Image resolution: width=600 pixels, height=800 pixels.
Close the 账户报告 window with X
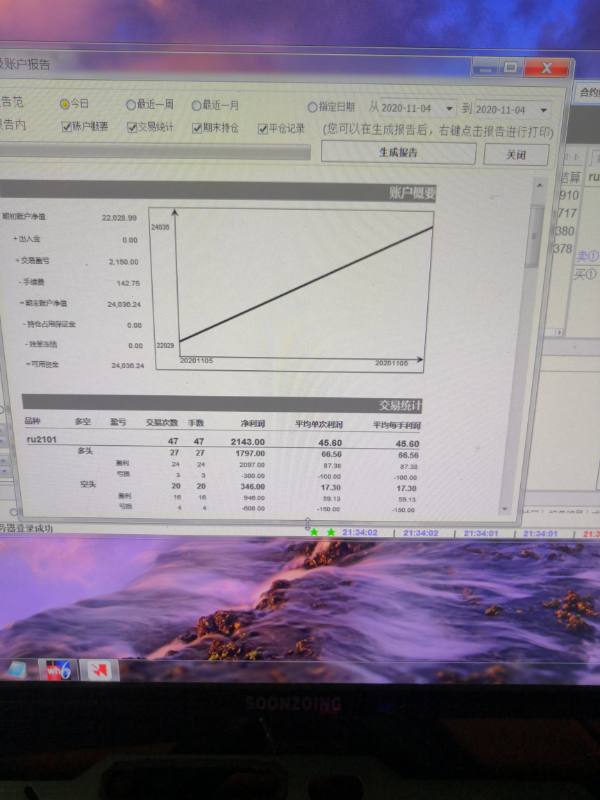[x=546, y=68]
